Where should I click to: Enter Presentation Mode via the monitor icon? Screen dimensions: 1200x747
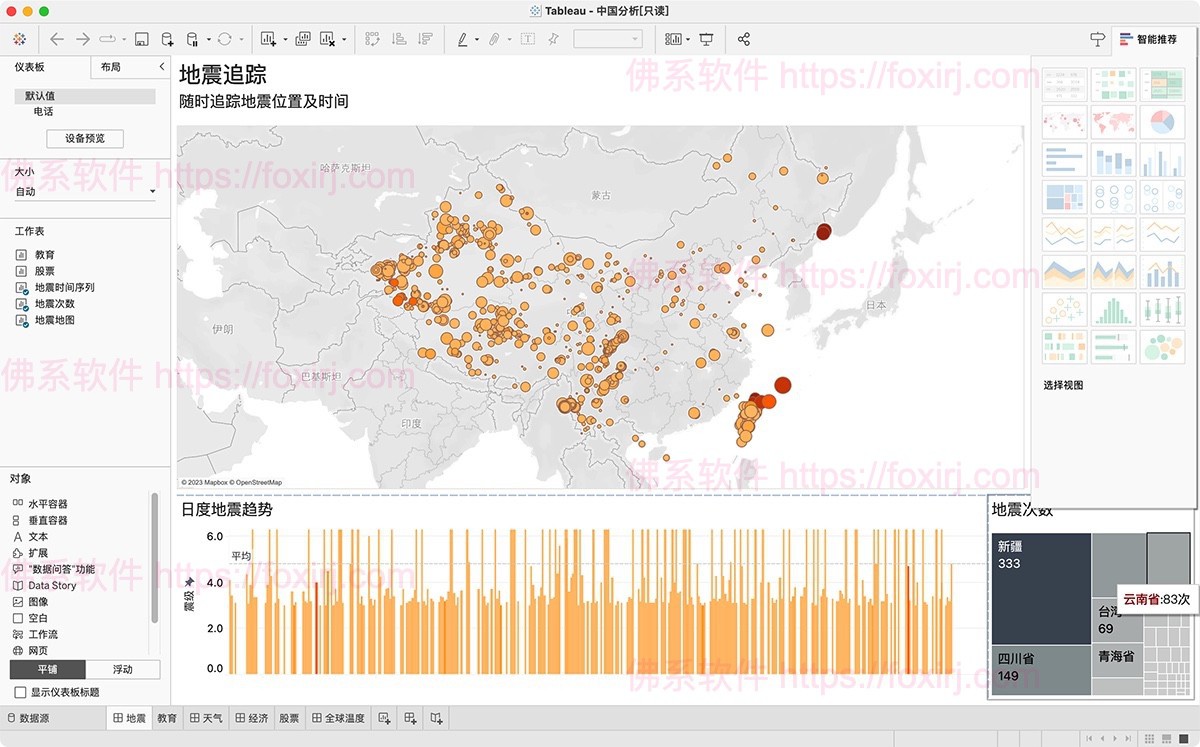[708, 38]
